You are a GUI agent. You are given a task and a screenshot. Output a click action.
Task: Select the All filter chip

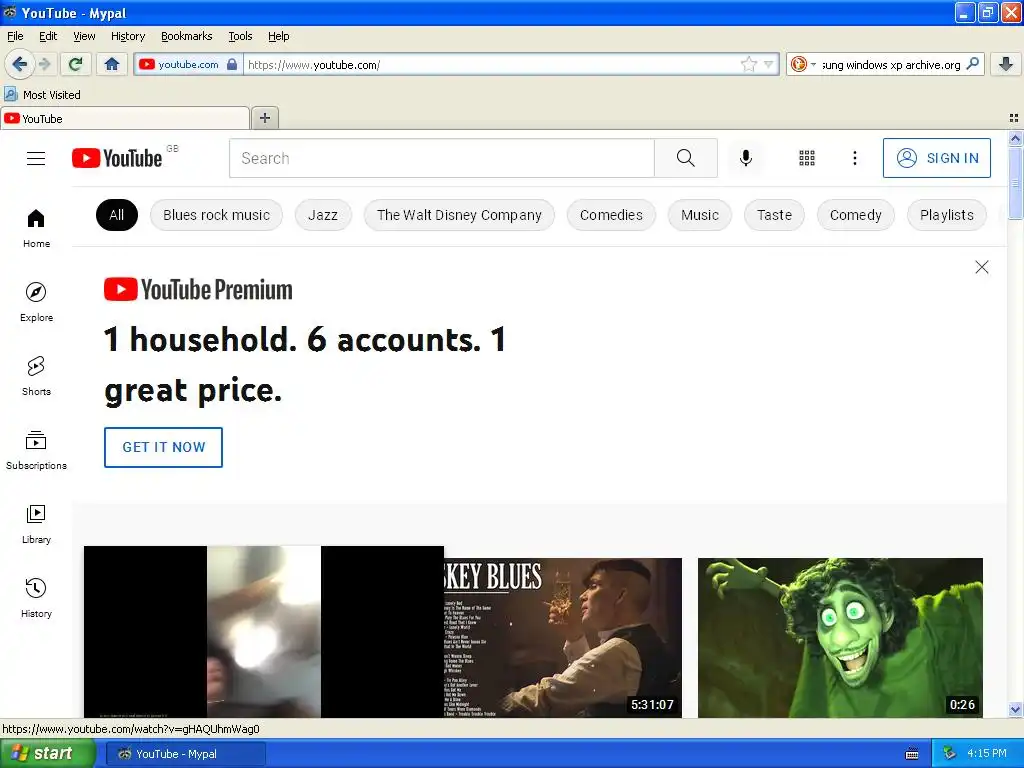117,215
